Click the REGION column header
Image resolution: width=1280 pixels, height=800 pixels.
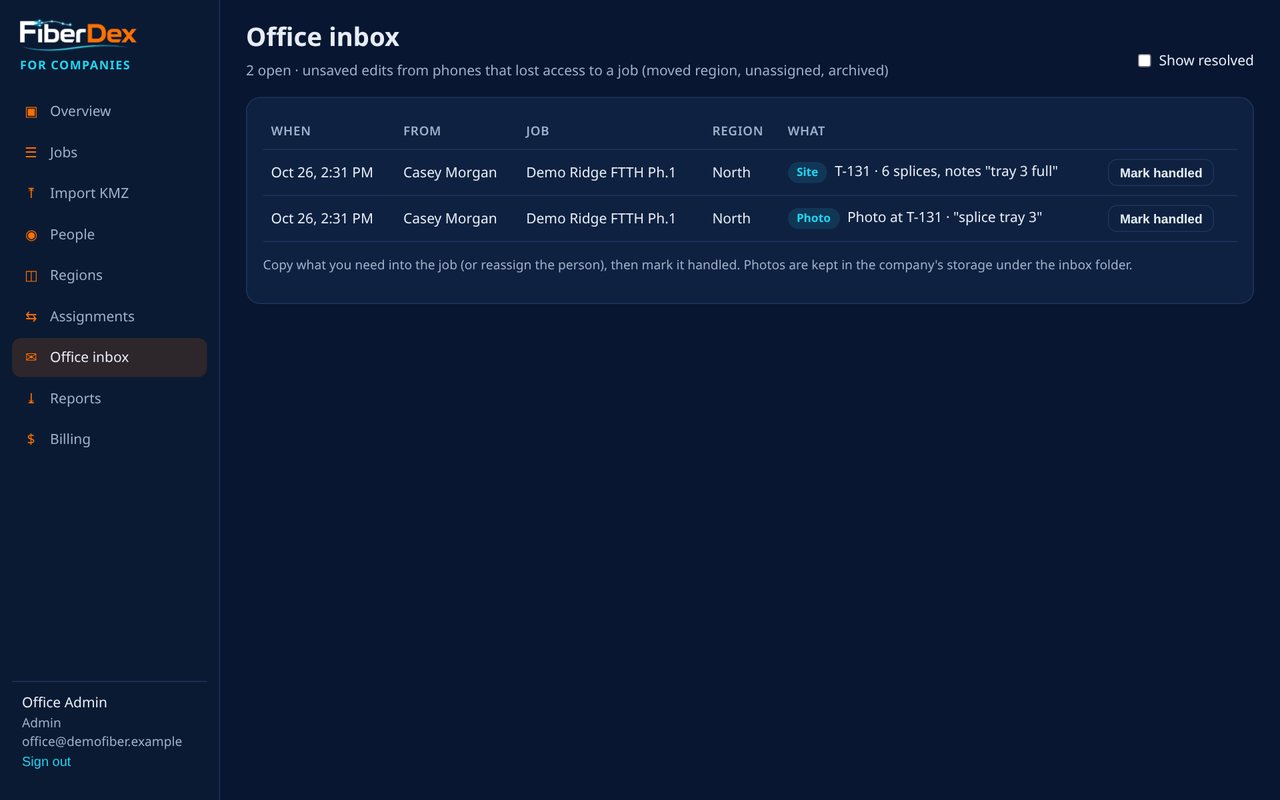737,131
